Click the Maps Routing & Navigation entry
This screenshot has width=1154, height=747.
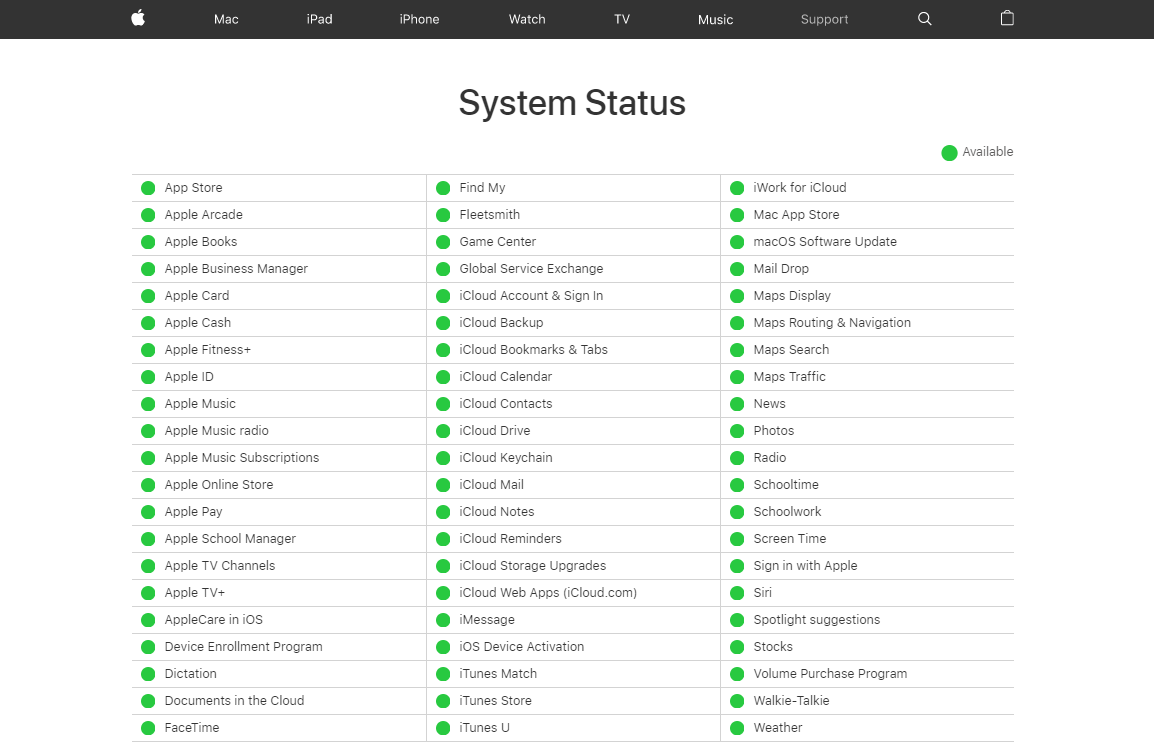(832, 322)
